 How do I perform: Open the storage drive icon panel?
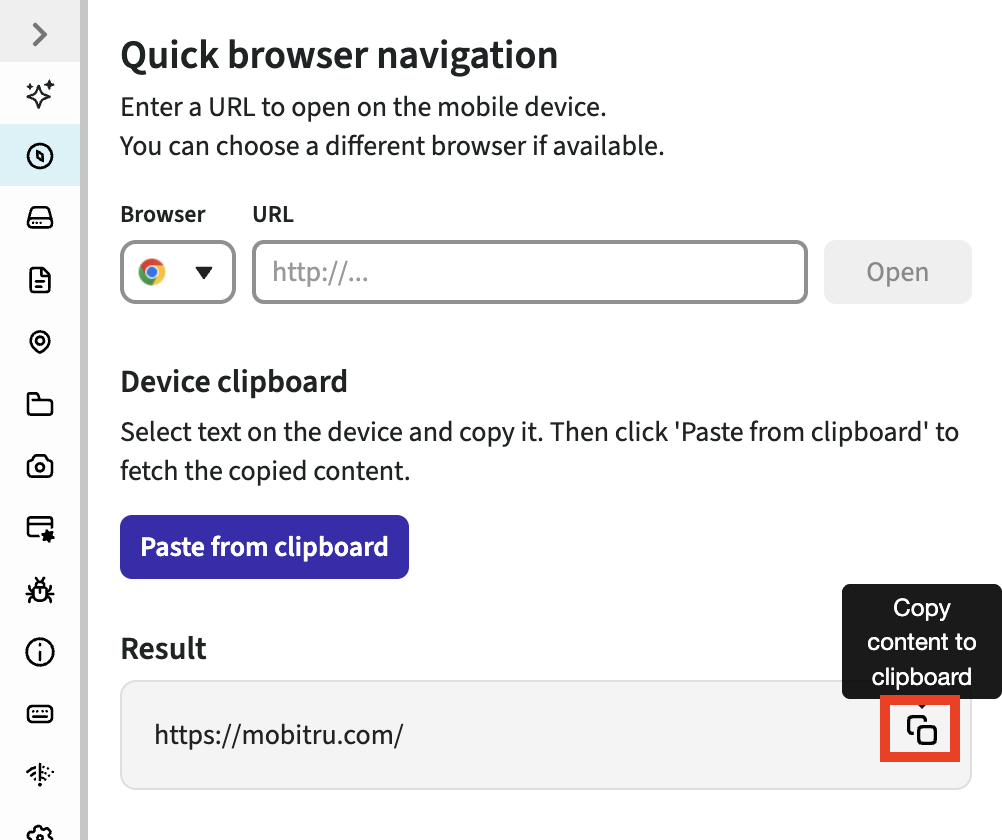coord(40,218)
